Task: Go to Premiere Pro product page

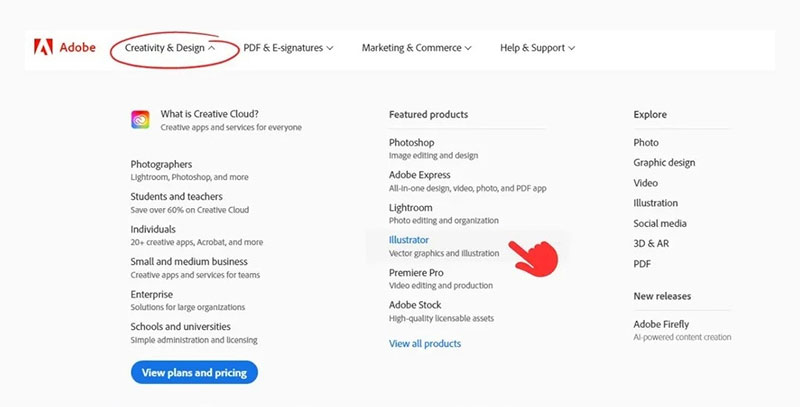Action: [x=416, y=273]
